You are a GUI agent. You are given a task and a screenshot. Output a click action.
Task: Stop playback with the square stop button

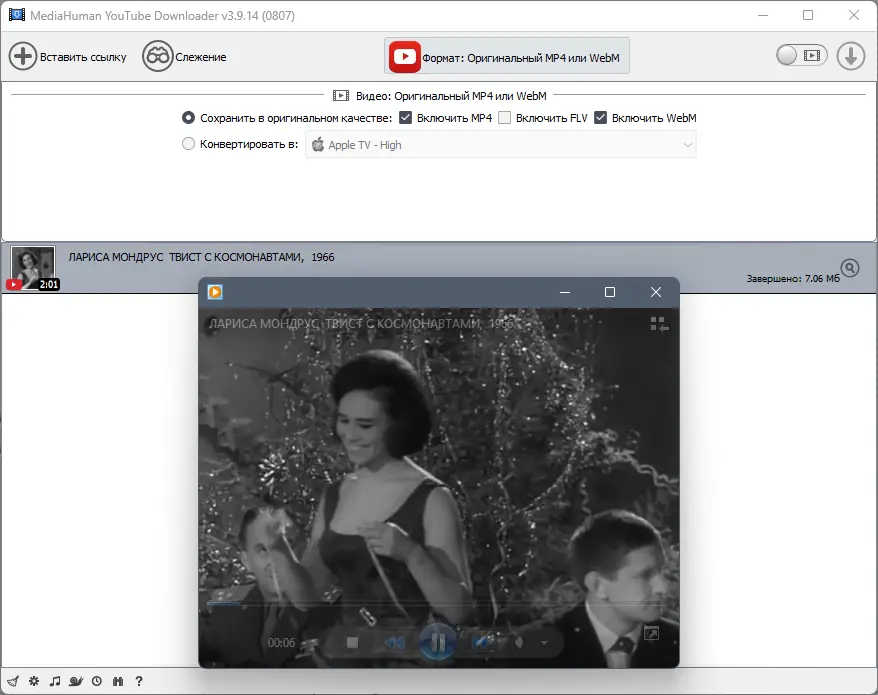coord(352,642)
